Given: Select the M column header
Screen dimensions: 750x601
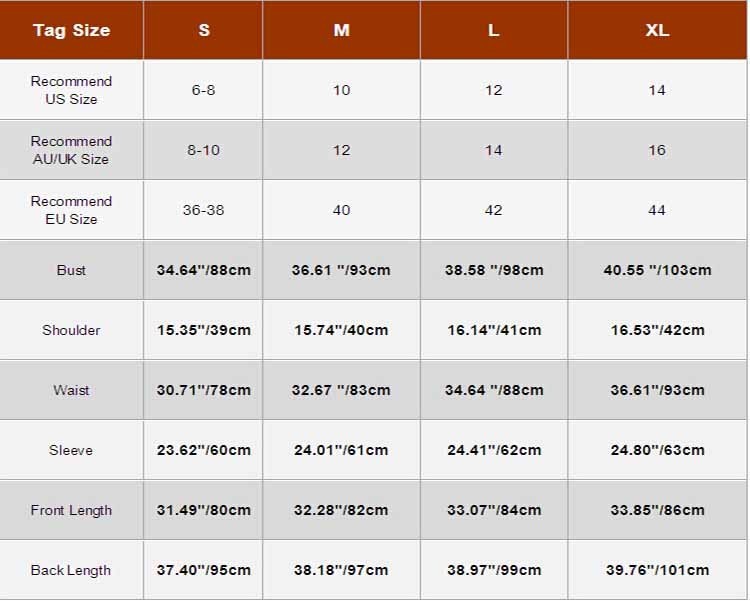Looking at the screenshot, I should pos(342,30).
